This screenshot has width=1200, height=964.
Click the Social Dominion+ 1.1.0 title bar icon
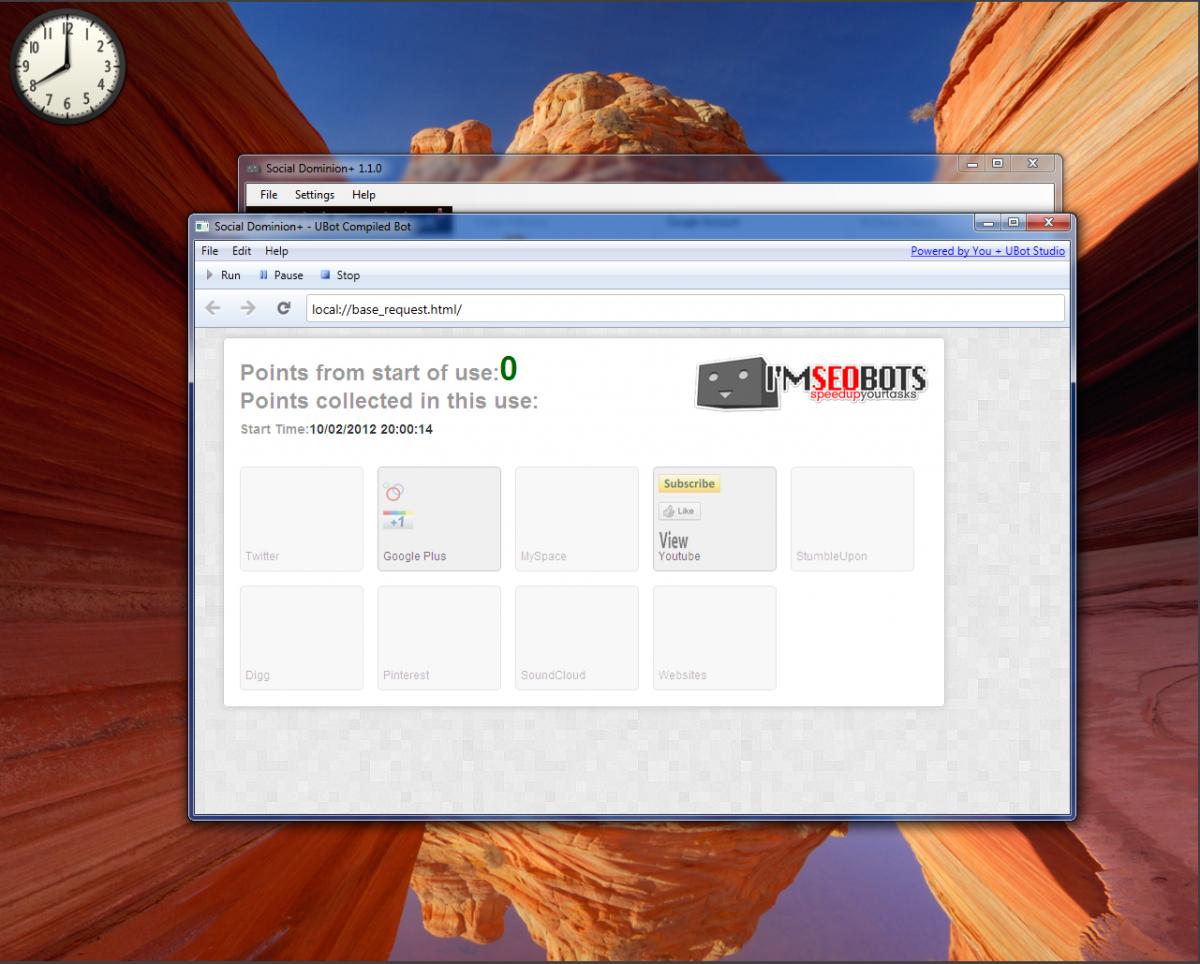pyautogui.click(x=253, y=169)
